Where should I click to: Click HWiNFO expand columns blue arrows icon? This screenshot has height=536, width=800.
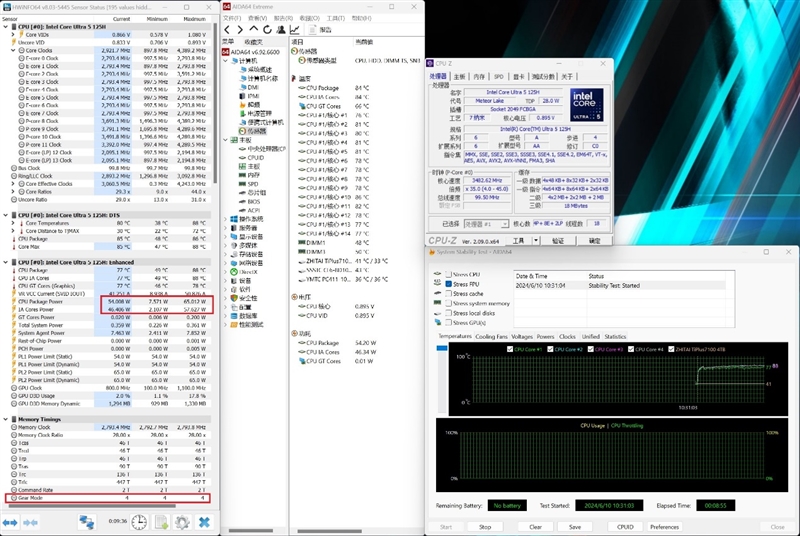10,522
